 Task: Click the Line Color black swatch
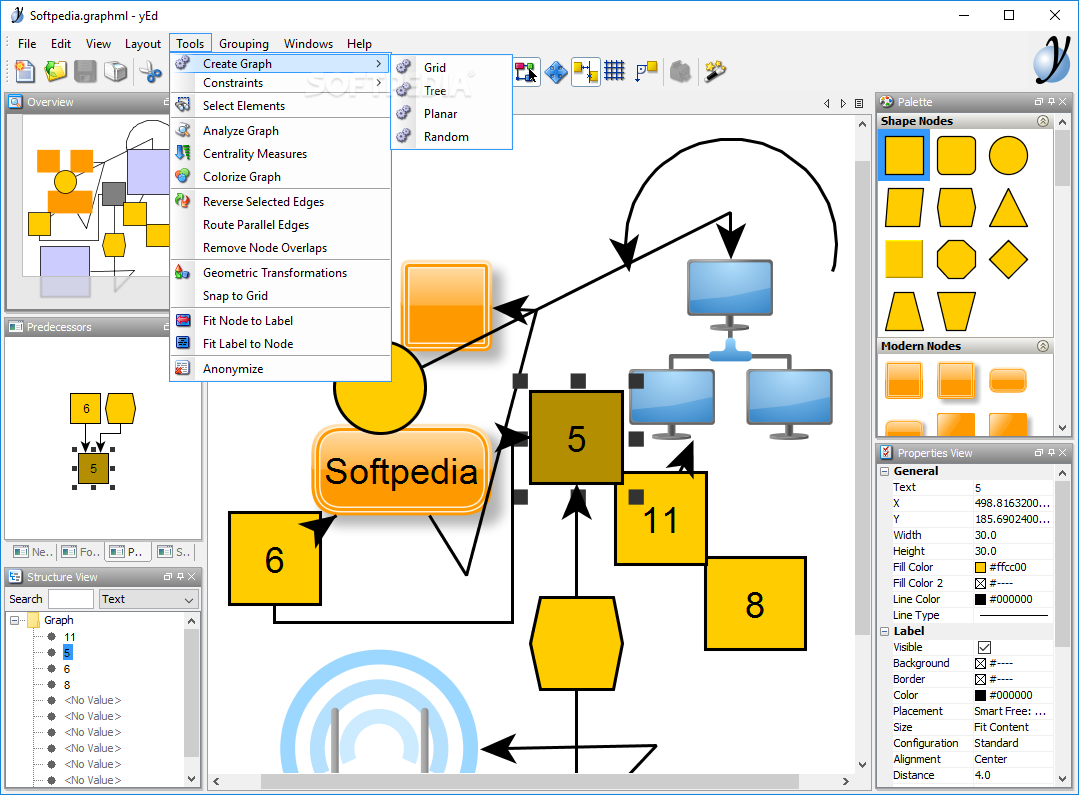pos(981,600)
